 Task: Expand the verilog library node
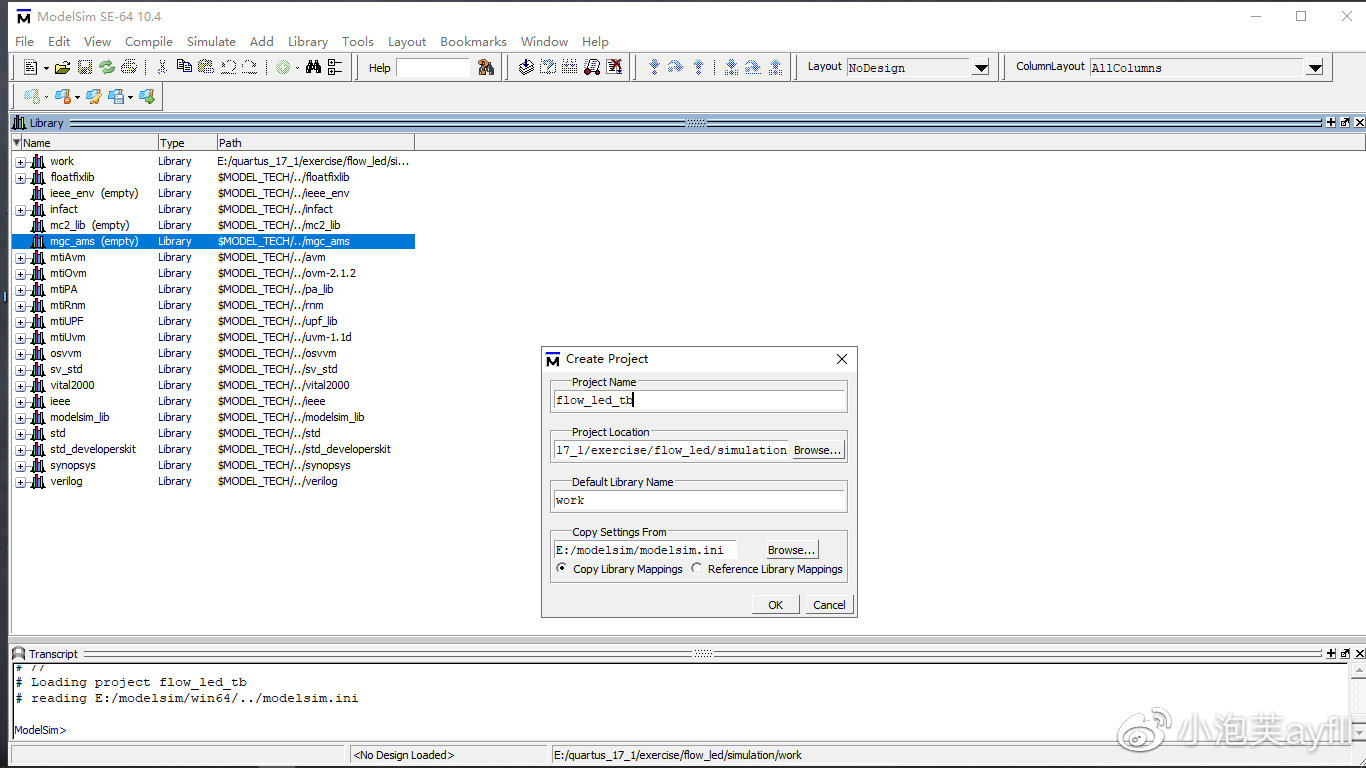click(x=20, y=482)
